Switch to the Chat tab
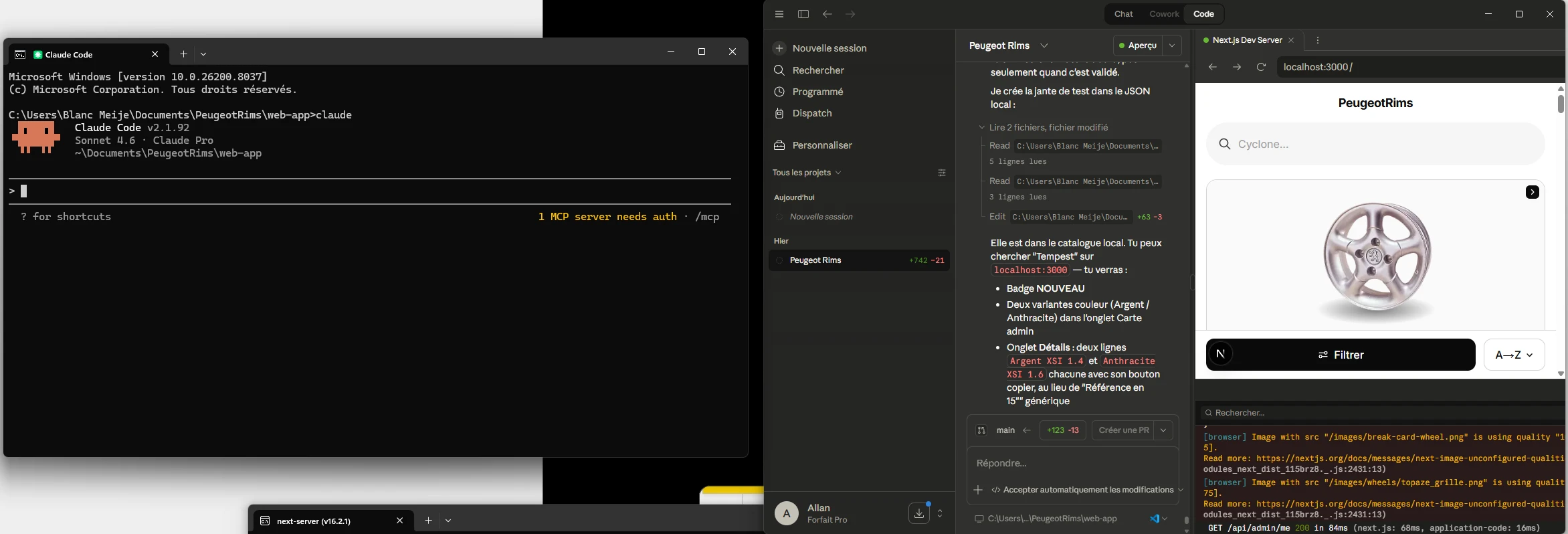 1124,14
